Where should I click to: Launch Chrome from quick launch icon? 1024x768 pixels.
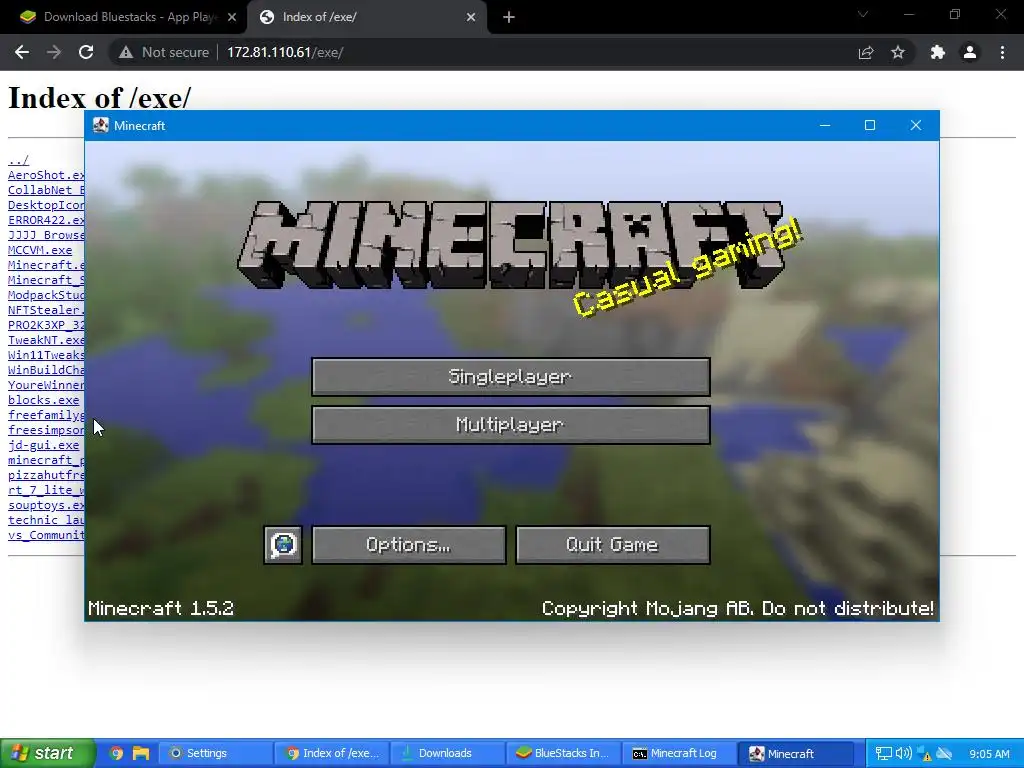116,754
